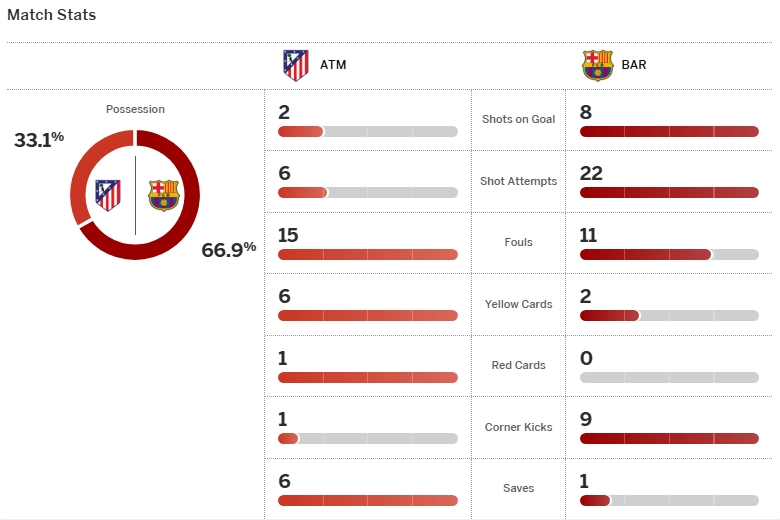Viewport: 780px width, 520px height.
Task: Click Atletico's Shots on Goal bar
Action: coord(367,132)
